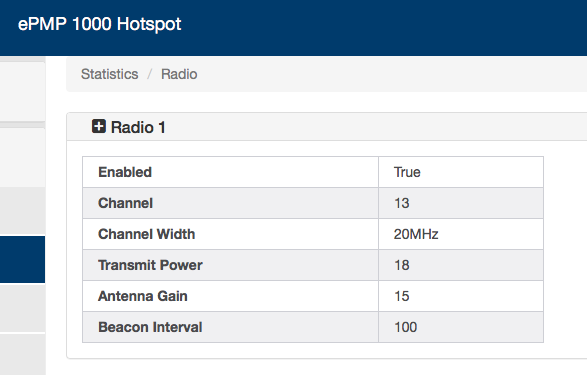Select the Radio breadcrumb item
The width and height of the screenshot is (587, 375).
pos(179,74)
